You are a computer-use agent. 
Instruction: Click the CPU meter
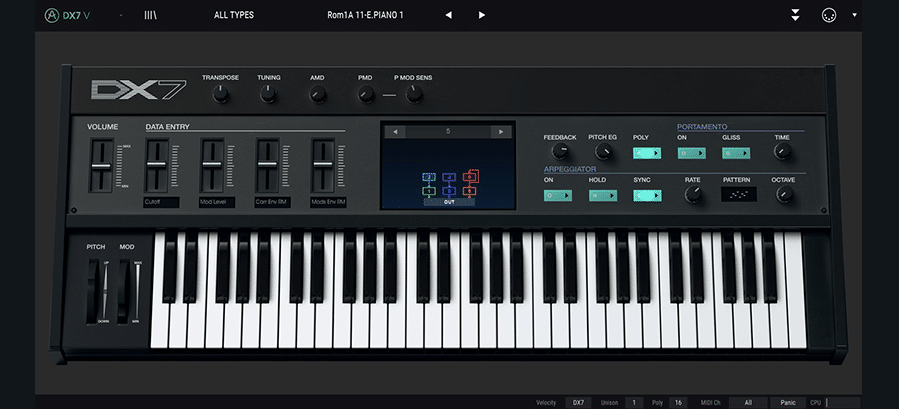(x=843, y=403)
